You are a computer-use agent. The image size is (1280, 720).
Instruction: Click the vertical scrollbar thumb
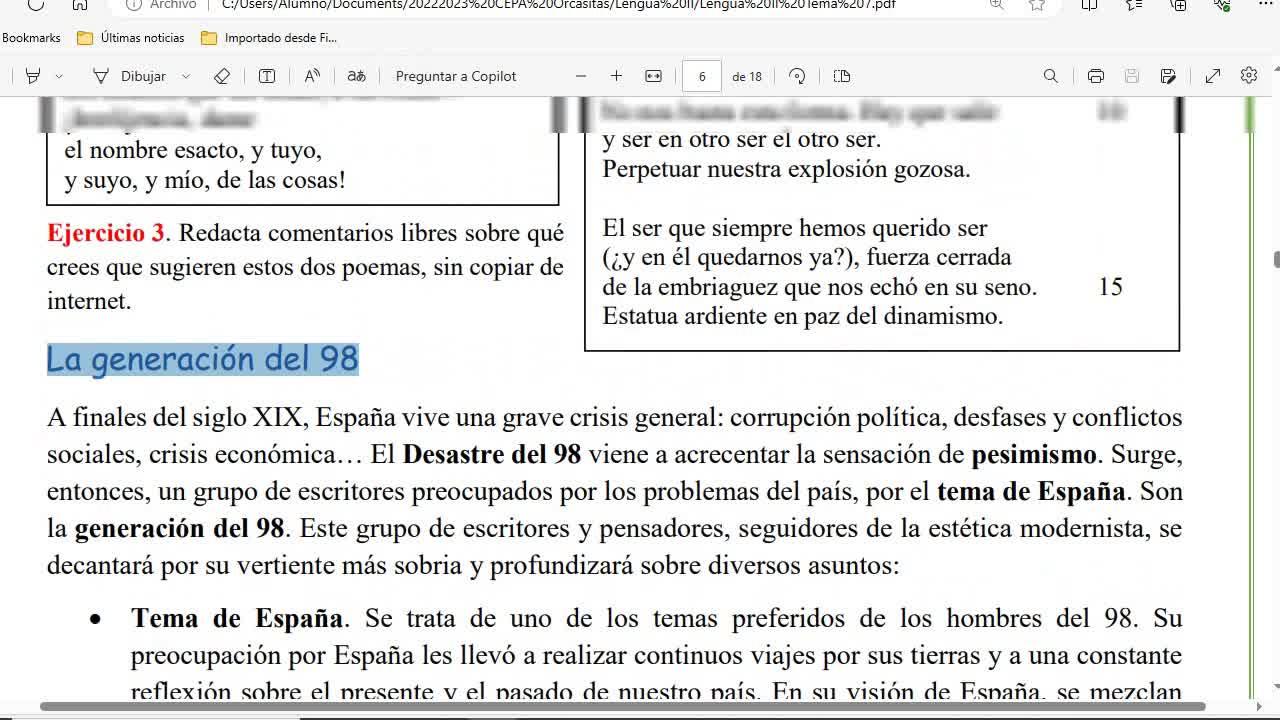click(1276, 260)
